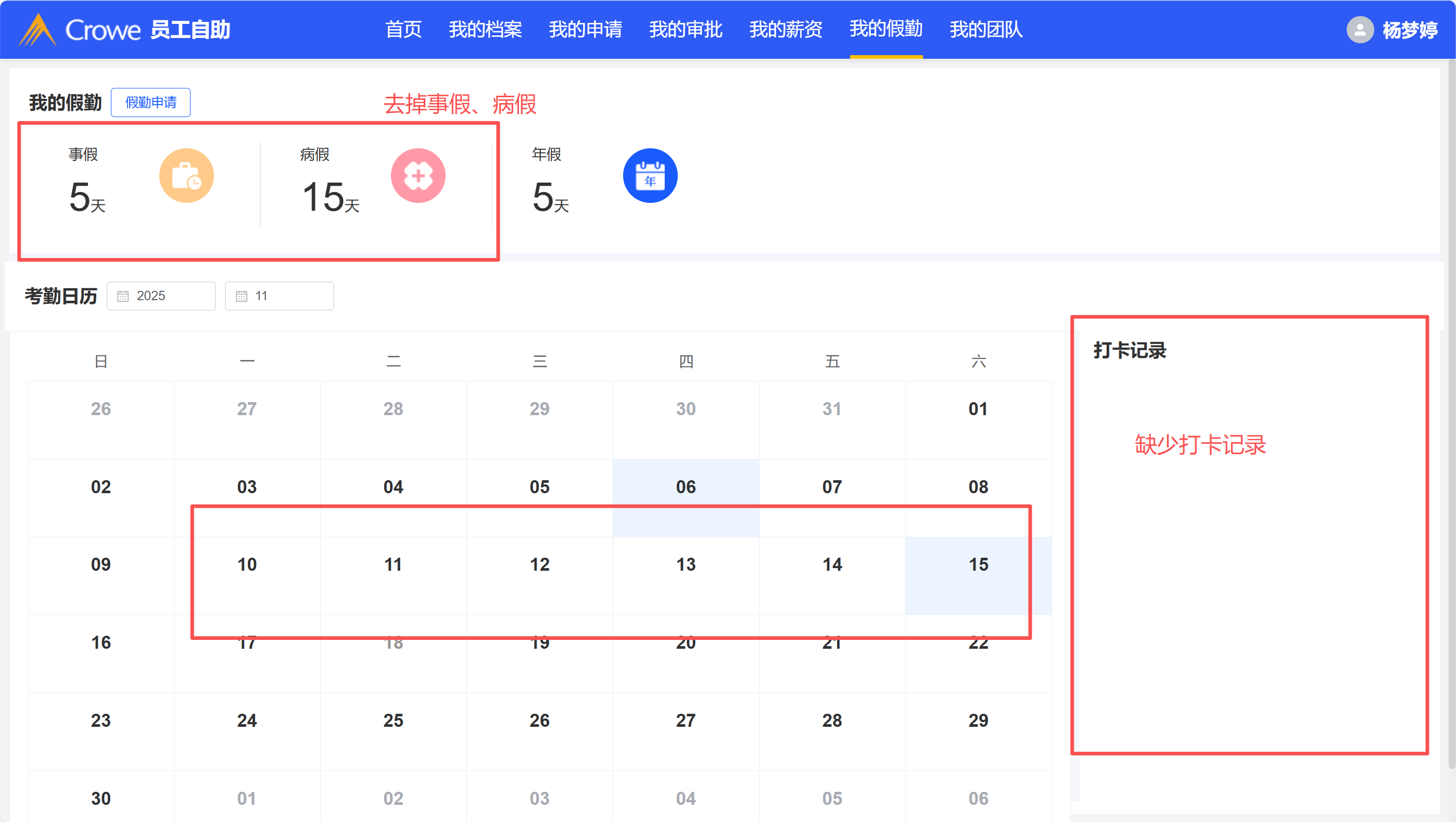Click the pink sick leave cross icon
This screenshot has height=822, width=1456.
tap(417, 176)
